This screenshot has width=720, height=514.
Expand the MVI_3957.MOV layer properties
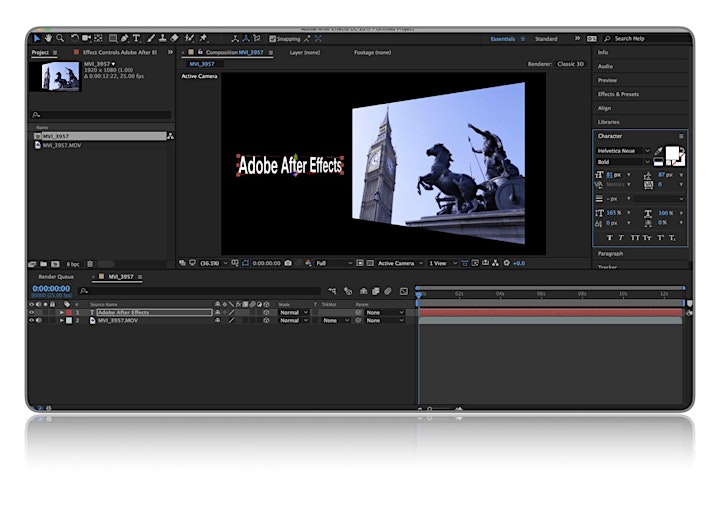62,321
